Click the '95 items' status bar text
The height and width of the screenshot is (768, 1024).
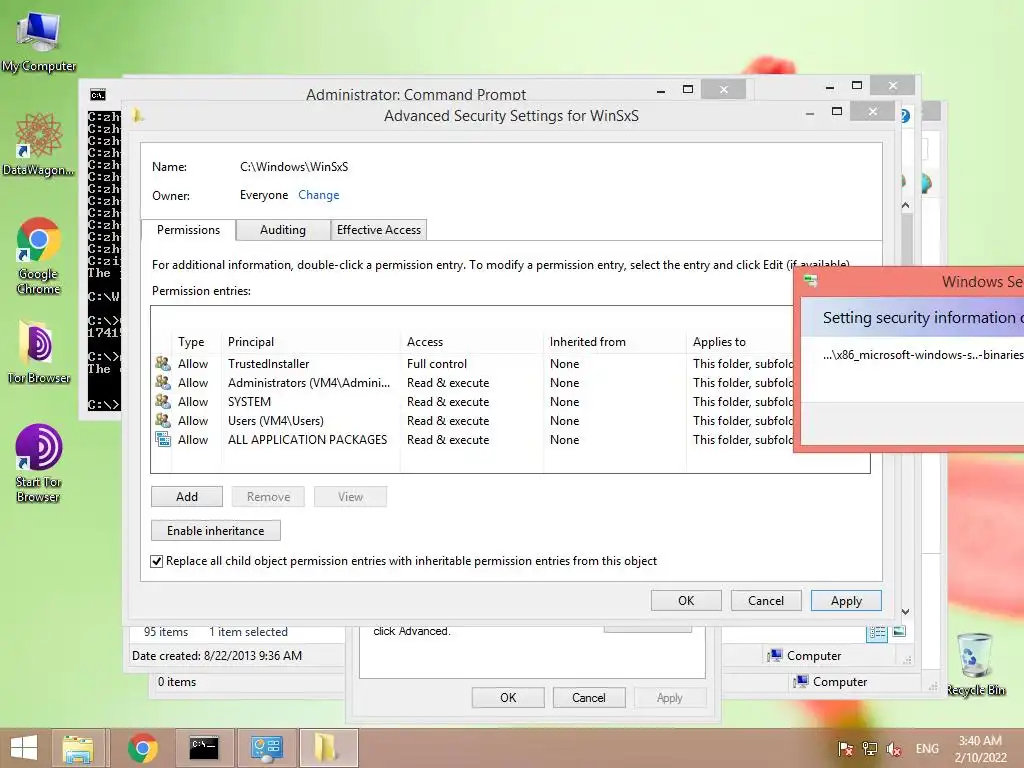click(166, 632)
